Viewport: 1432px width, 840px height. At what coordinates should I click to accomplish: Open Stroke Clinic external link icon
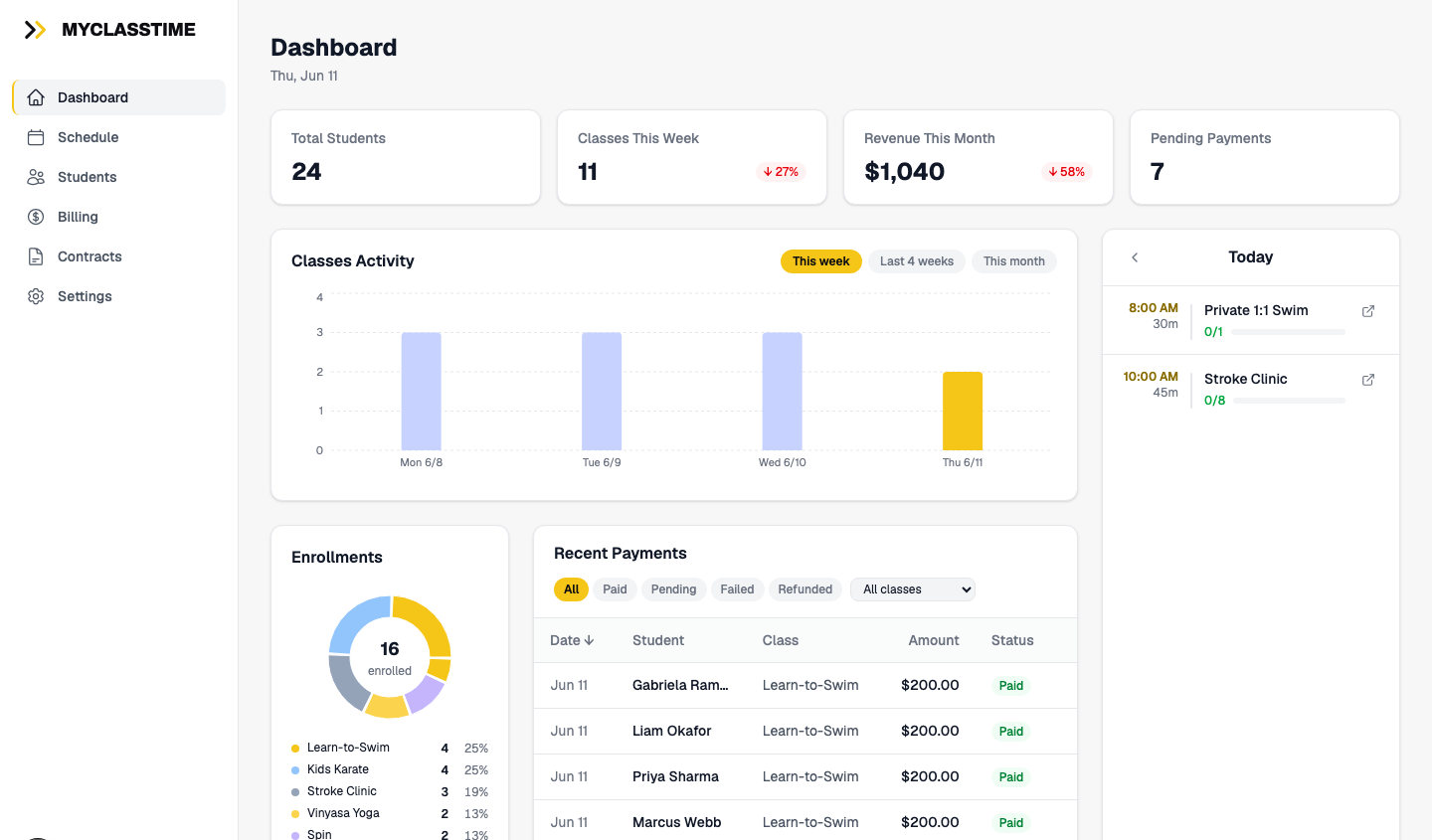1368,380
